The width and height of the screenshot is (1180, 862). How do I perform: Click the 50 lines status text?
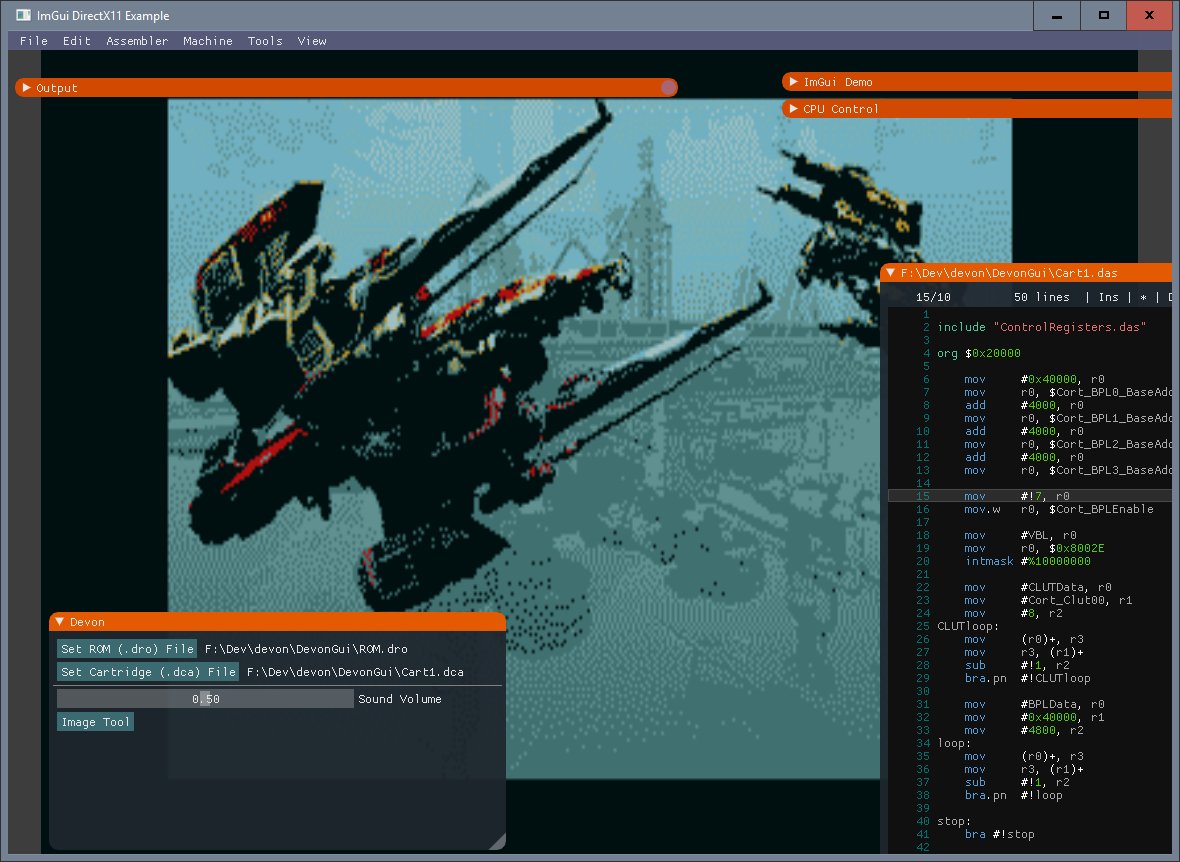pos(1042,297)
